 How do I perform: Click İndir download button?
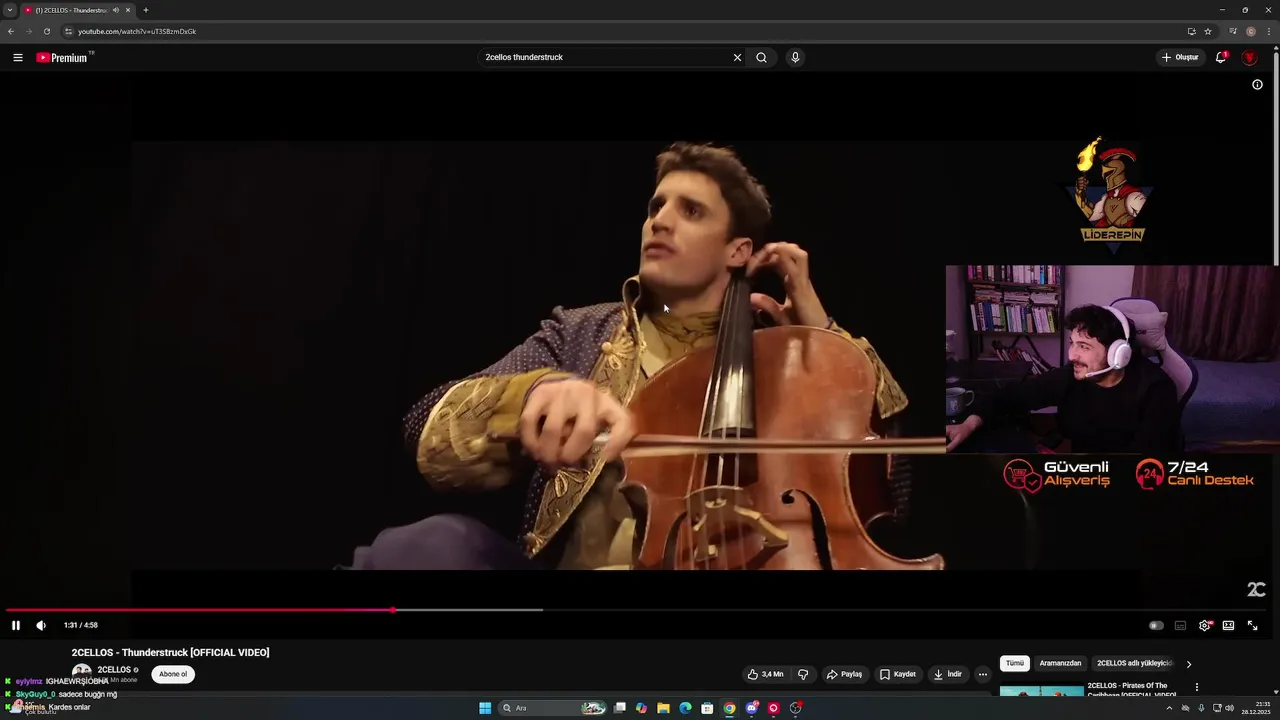pos(948,674)
